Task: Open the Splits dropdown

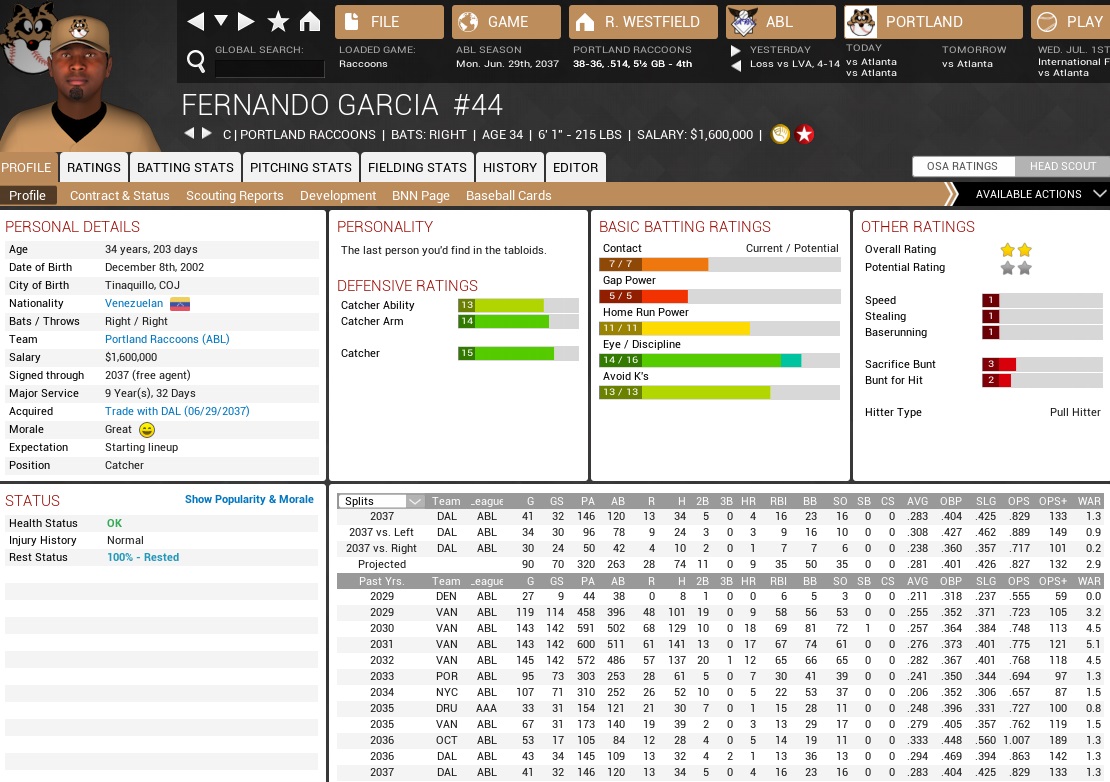Action: click(x=381, y=501)
